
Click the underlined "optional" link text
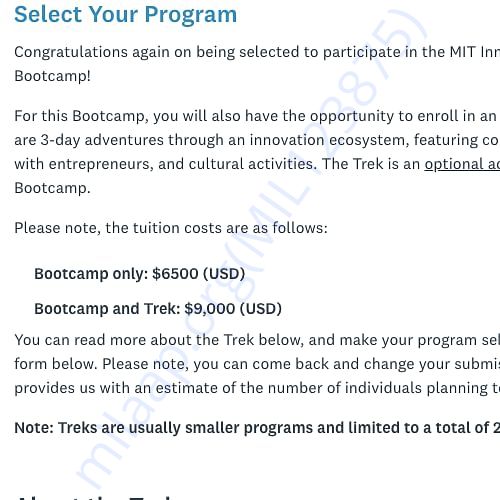(452, 164)
